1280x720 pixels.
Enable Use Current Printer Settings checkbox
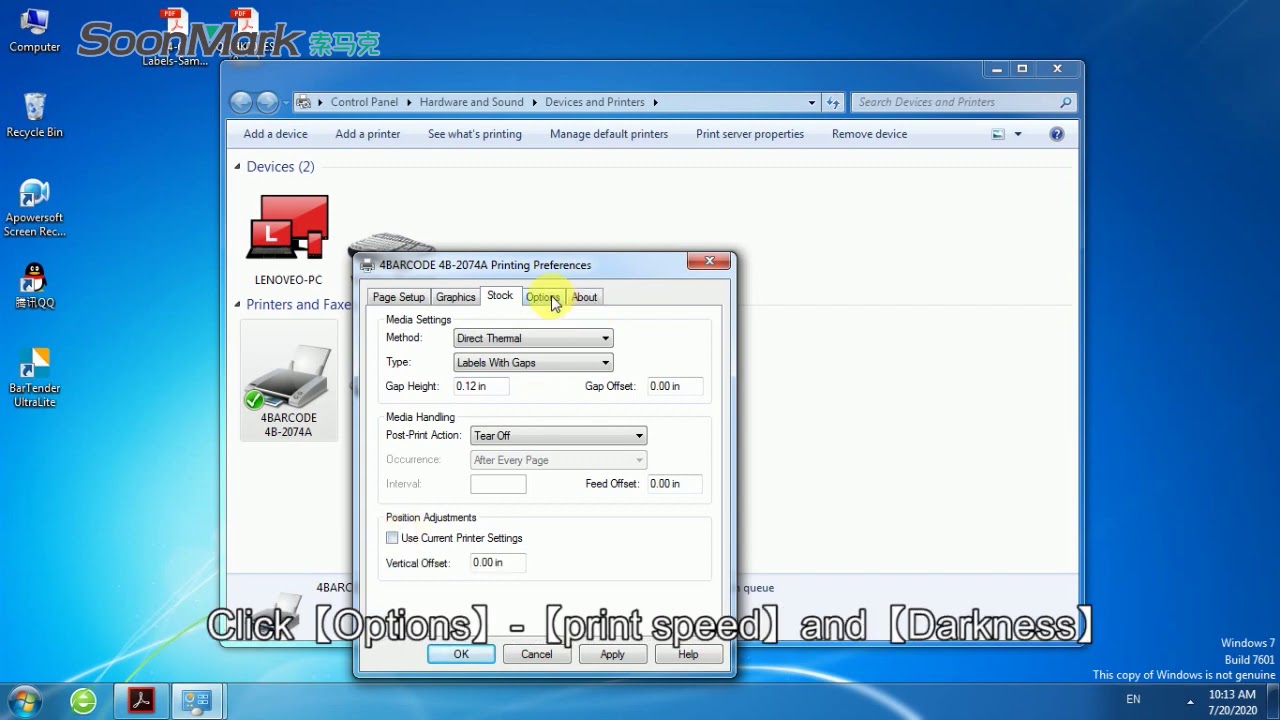tap(392, 538)
